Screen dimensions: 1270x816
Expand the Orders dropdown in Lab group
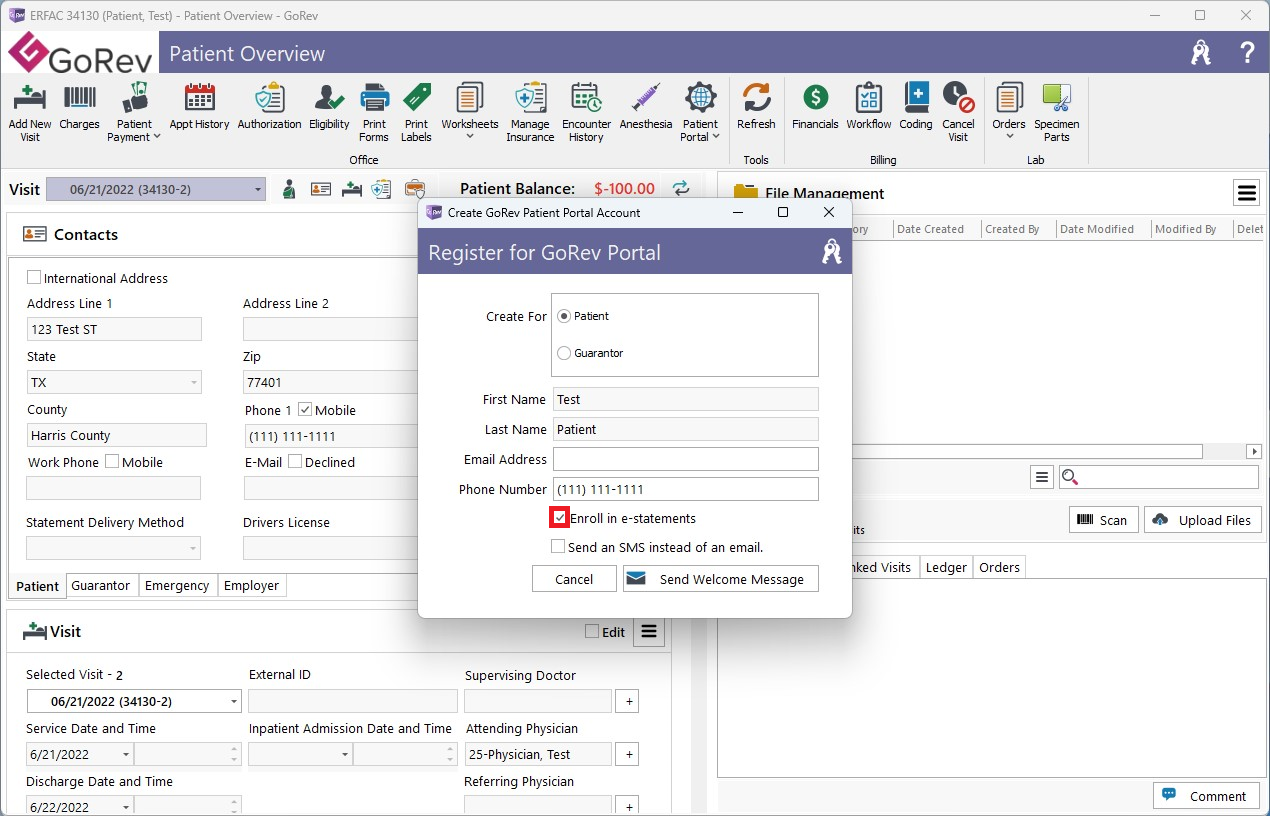click(x=1009, y=137)
